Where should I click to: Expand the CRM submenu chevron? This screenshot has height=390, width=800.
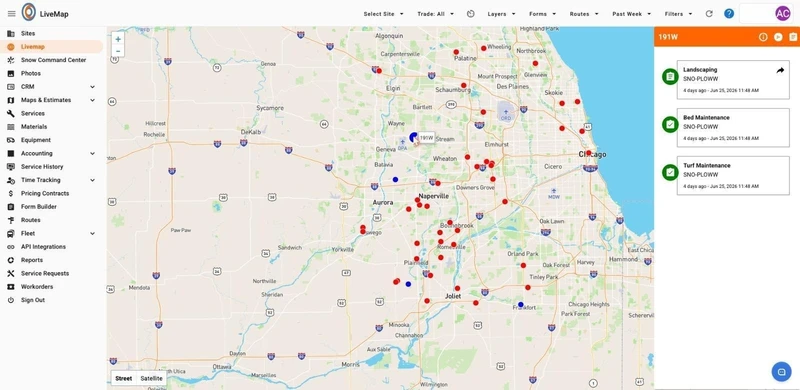pyautogui.click(x=92, y=87)
